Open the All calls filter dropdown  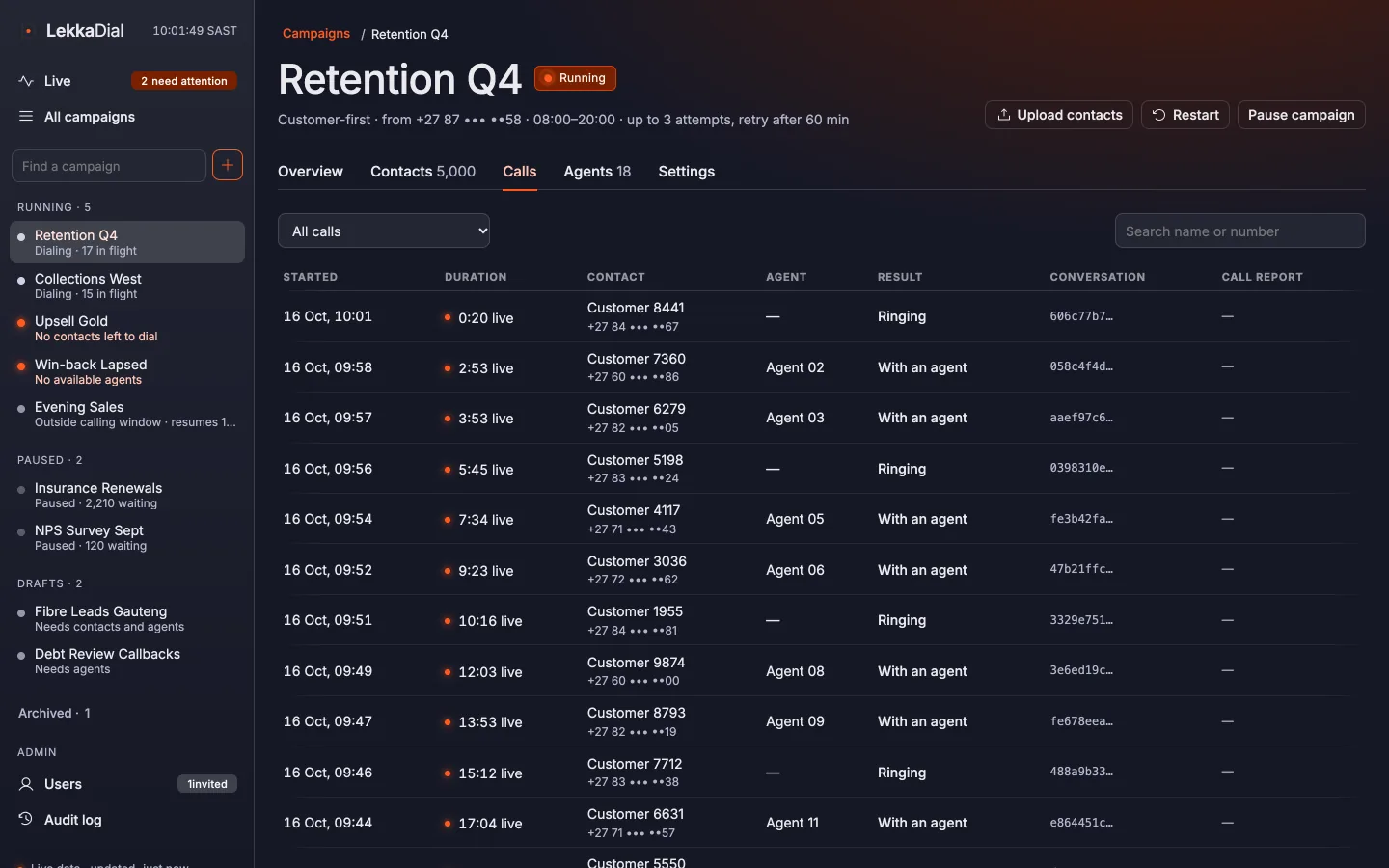(384, 231)
